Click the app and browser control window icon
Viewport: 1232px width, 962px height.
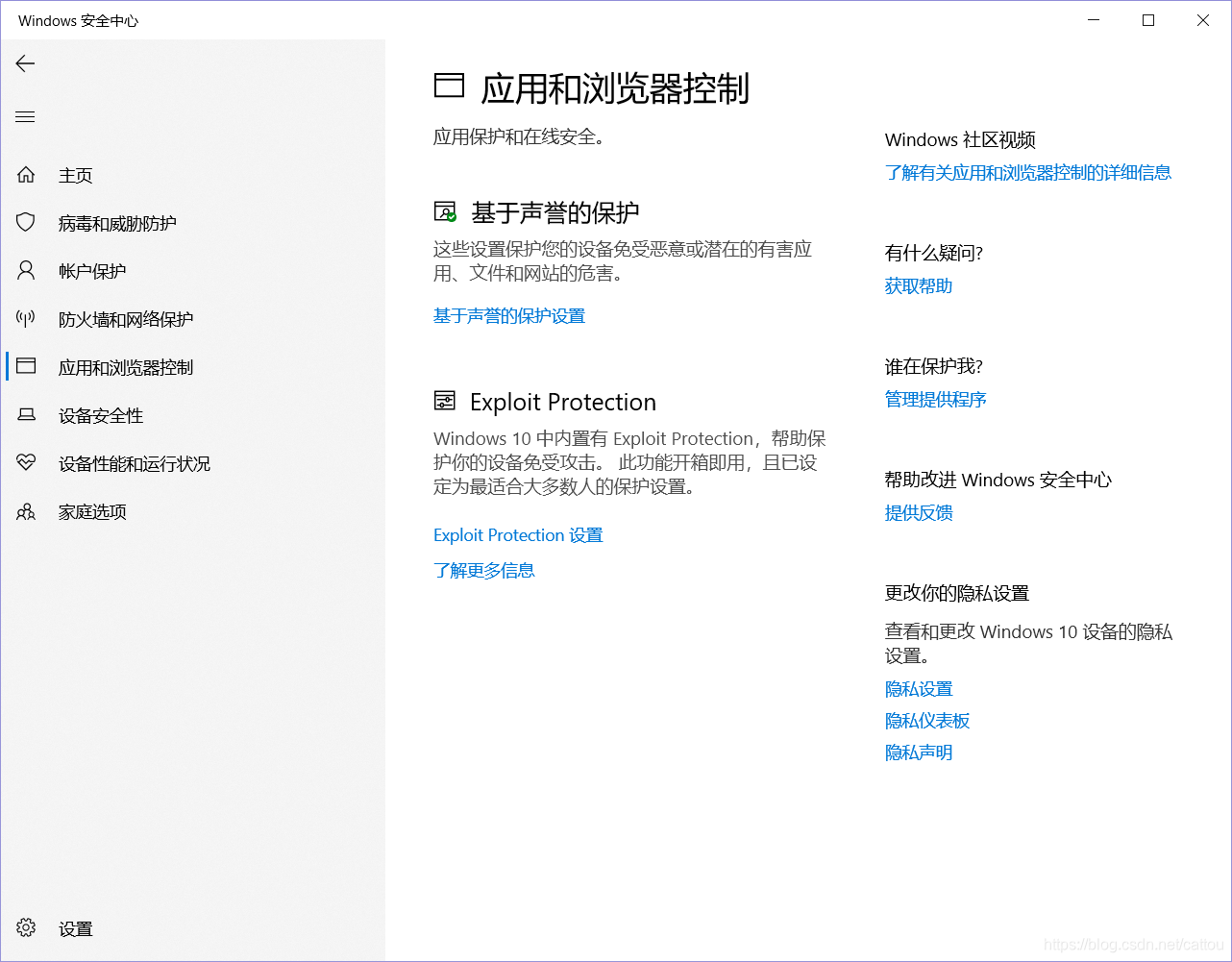pos(26,367)
